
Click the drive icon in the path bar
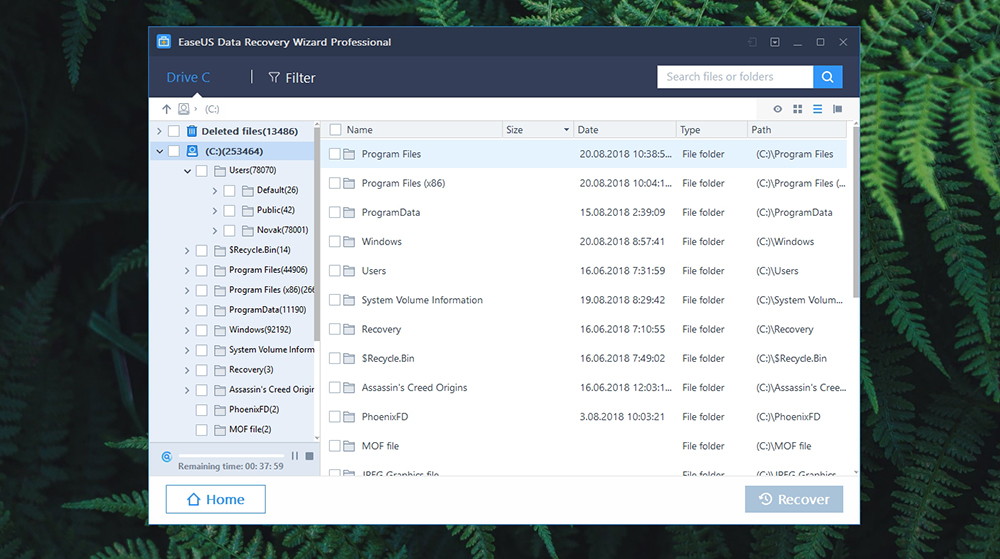click(184, 109)
